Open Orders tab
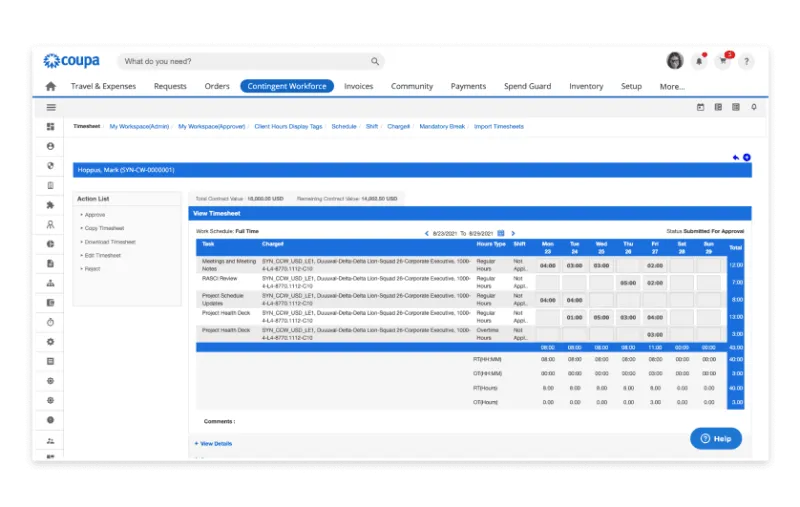This screenshot has height=507, width=800. [x=217, y=86]
